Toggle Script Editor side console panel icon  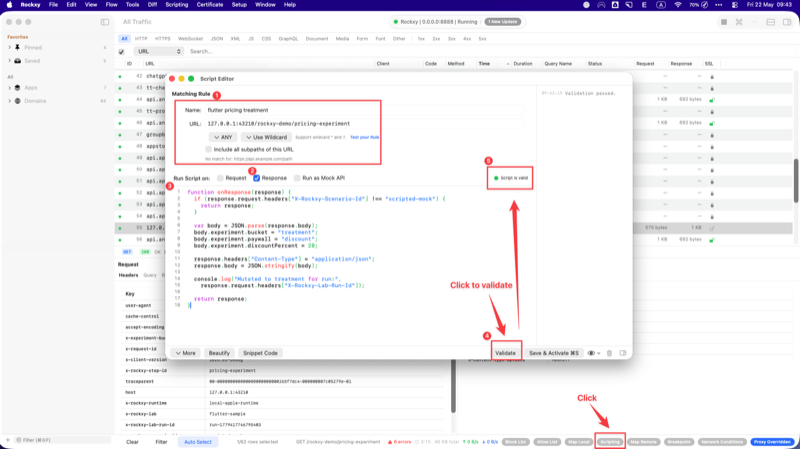coord(623,353)
